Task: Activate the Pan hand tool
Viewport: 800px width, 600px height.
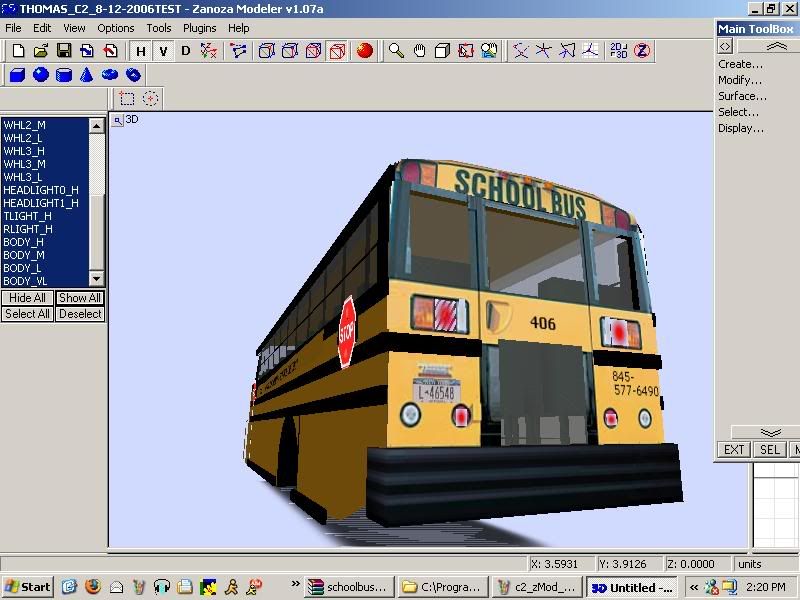Action: (419, 50)
